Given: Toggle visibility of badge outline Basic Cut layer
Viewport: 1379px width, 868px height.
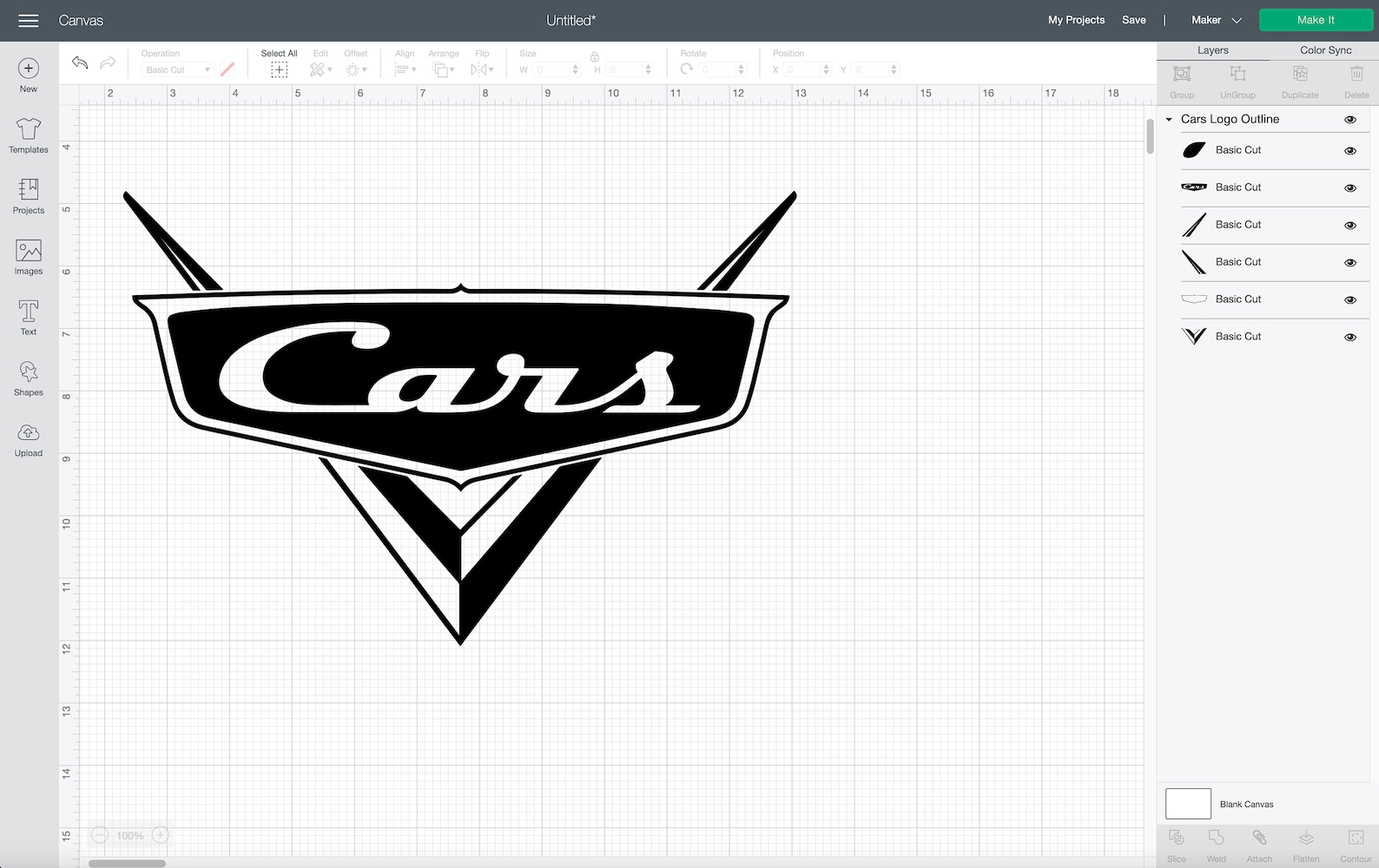Looking at the screenshot, I should point(1350,300).
